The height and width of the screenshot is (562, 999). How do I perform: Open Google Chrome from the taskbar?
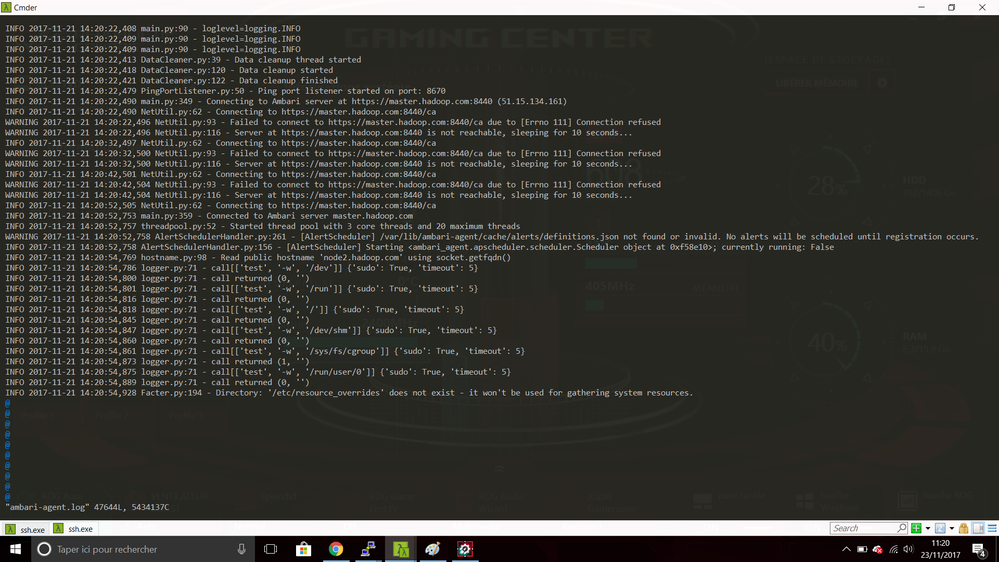click(x=336, y=549)
